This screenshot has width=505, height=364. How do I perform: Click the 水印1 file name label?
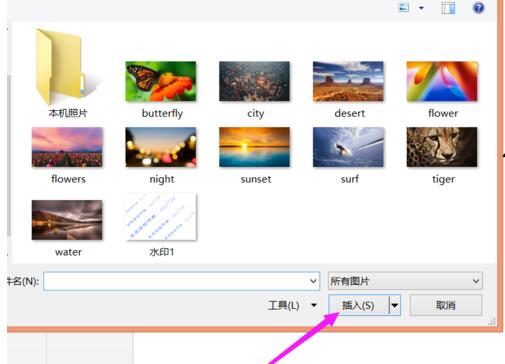click(162, 252)
